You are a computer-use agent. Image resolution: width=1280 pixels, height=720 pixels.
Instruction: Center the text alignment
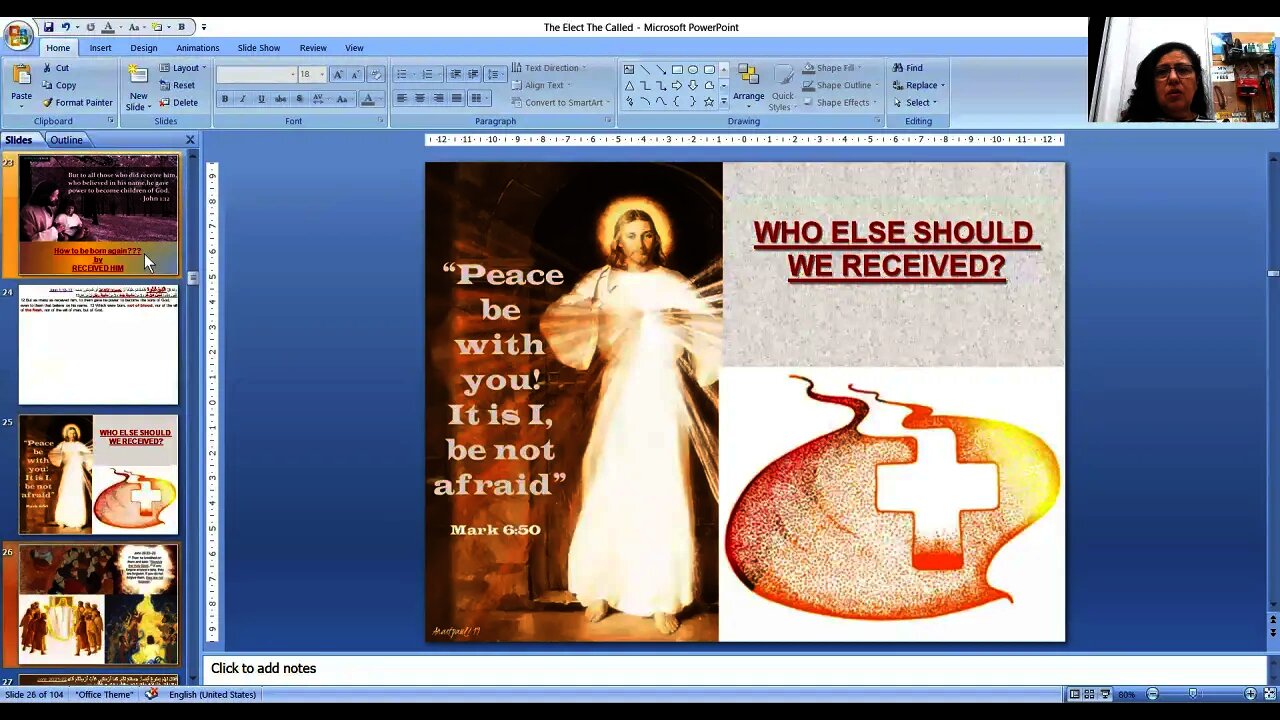(x=420, y=98)
